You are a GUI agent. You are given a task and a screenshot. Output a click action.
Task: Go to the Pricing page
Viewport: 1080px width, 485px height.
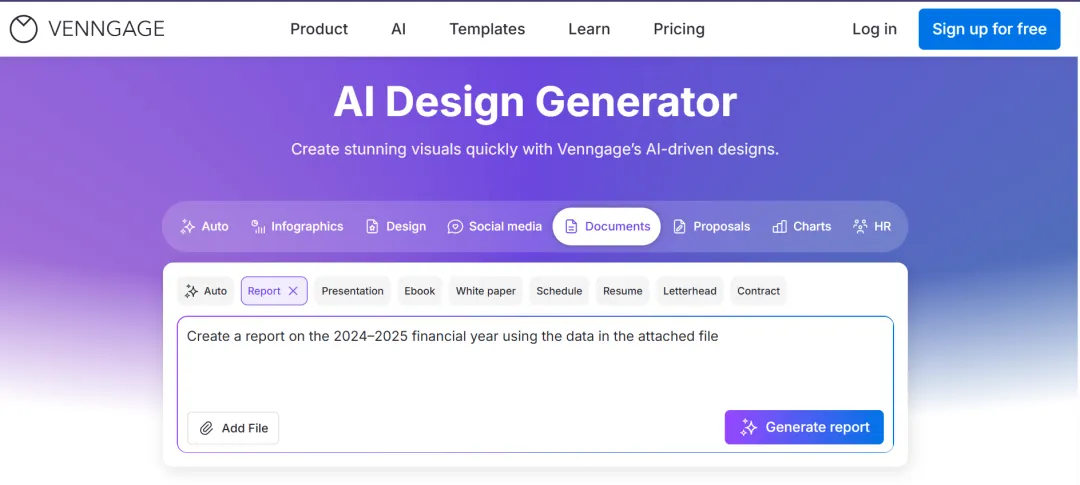(679, 29)
